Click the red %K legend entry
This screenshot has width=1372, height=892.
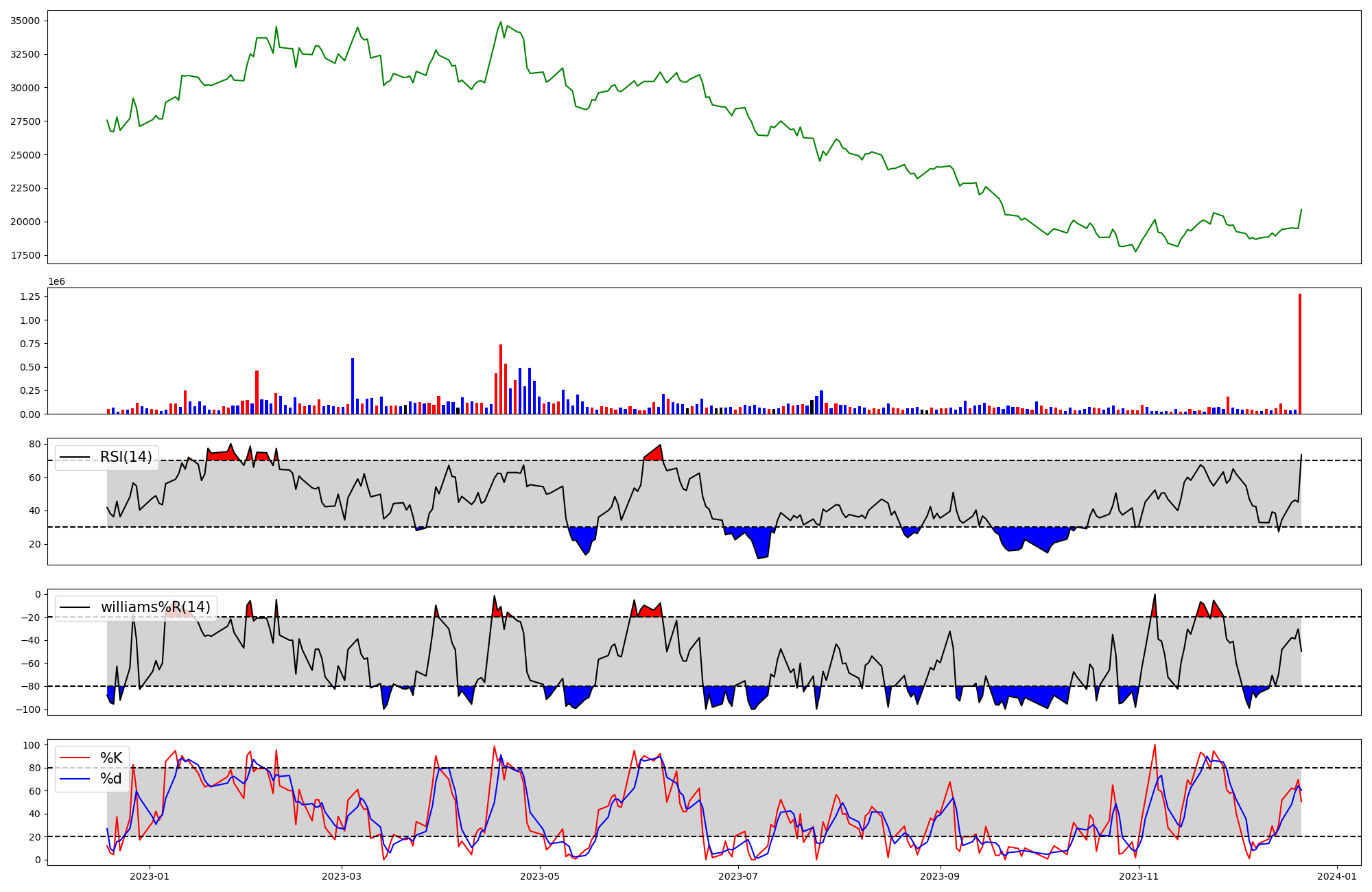(x=110, y=758)
